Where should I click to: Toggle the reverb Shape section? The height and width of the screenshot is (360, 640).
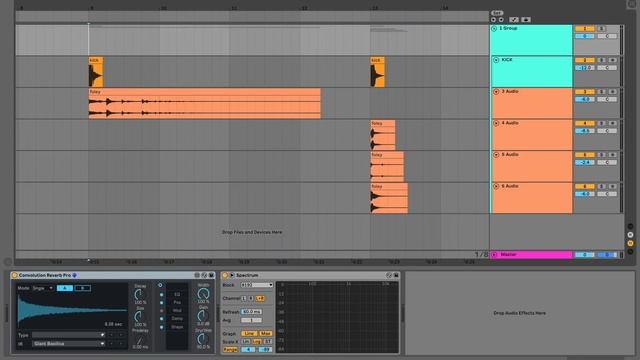point(161,327)
